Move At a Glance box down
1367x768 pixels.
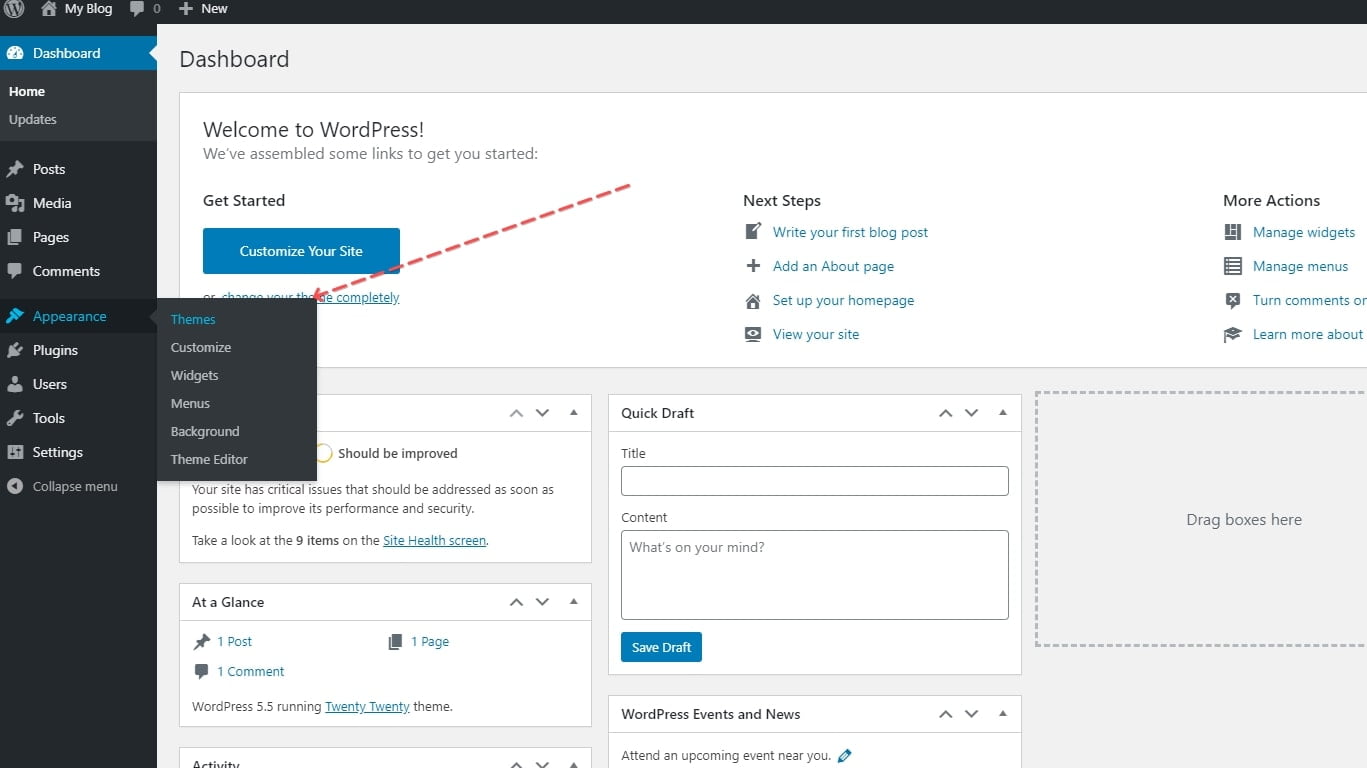click(542, 602)
